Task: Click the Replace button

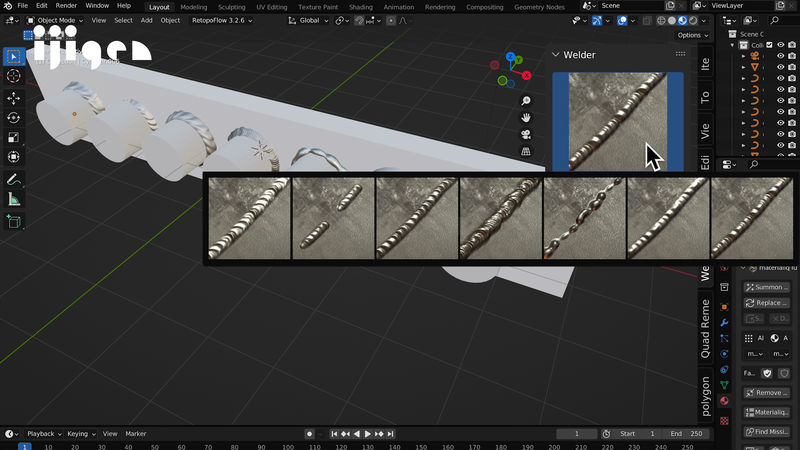Action: 766,303
